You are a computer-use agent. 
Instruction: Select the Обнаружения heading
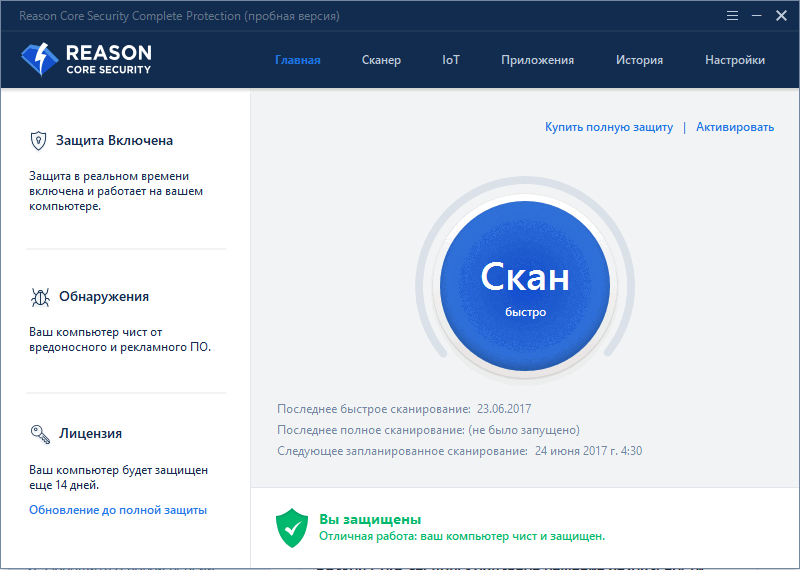(104, 296)
